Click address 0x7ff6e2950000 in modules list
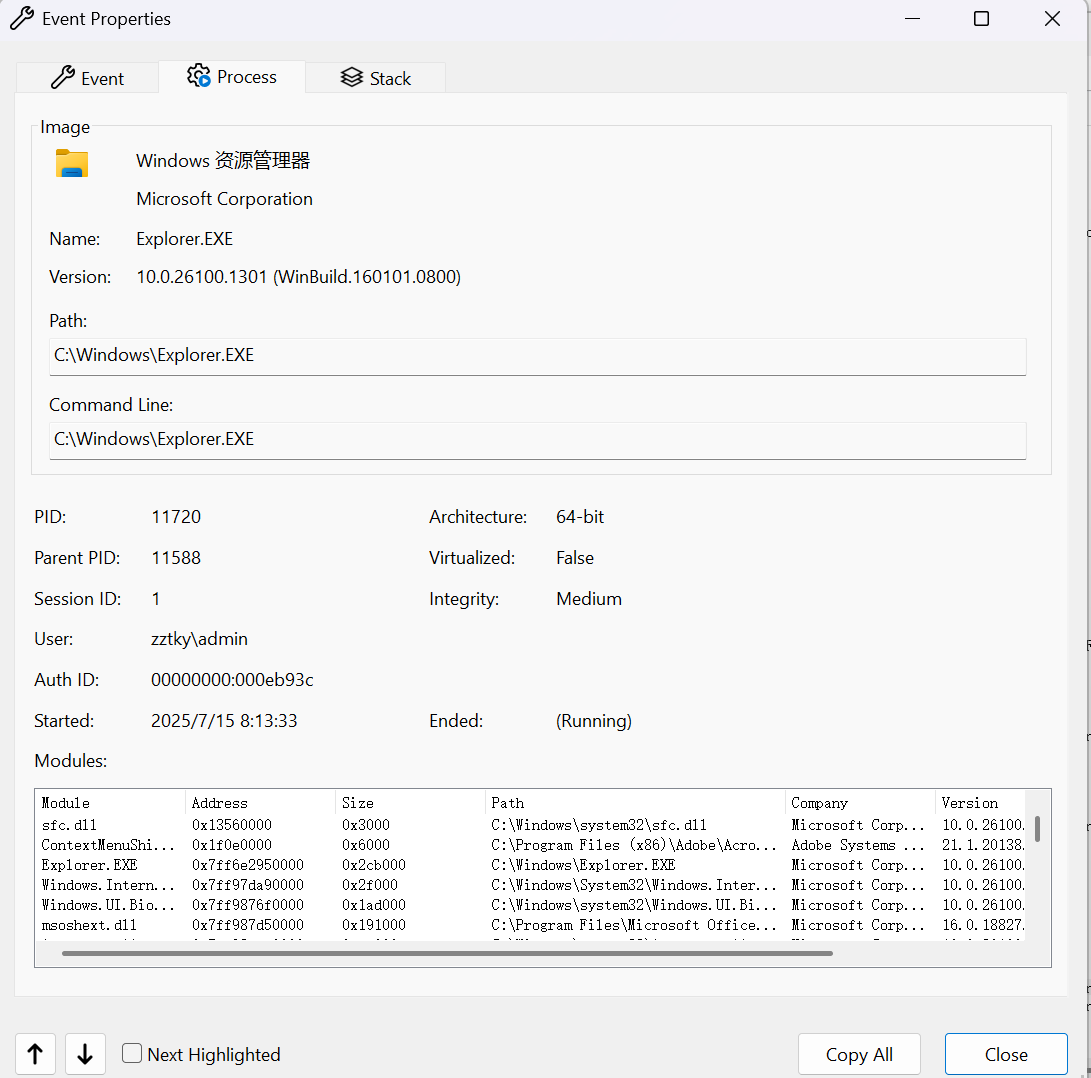Screen dimensions: 1091x1078 tap(248, 865)
